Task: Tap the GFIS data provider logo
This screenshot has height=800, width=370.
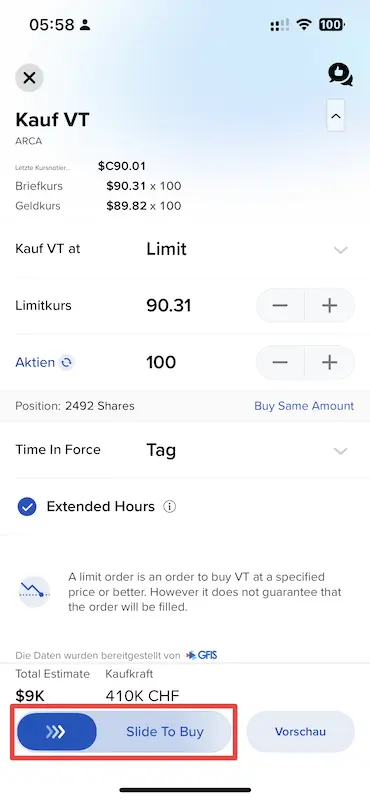Action: (202, 655)
